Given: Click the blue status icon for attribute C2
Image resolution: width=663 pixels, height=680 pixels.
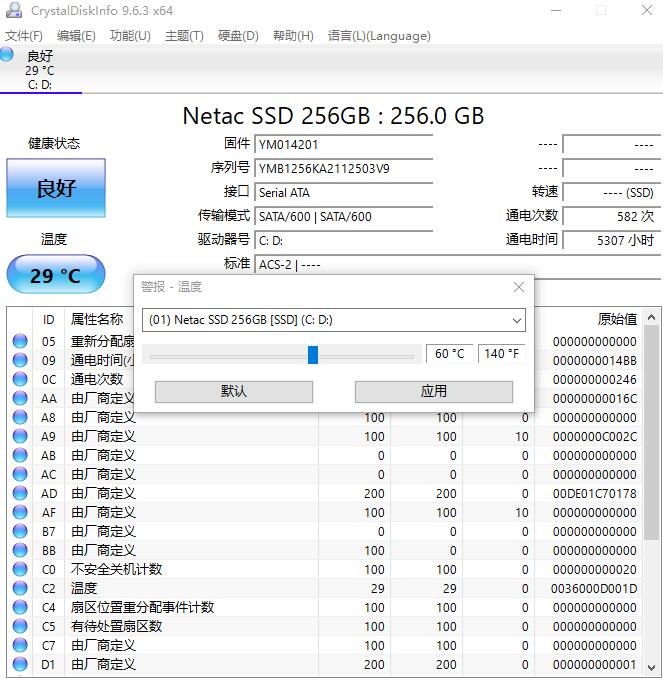Looking at the screenshot, I should 20,588.
